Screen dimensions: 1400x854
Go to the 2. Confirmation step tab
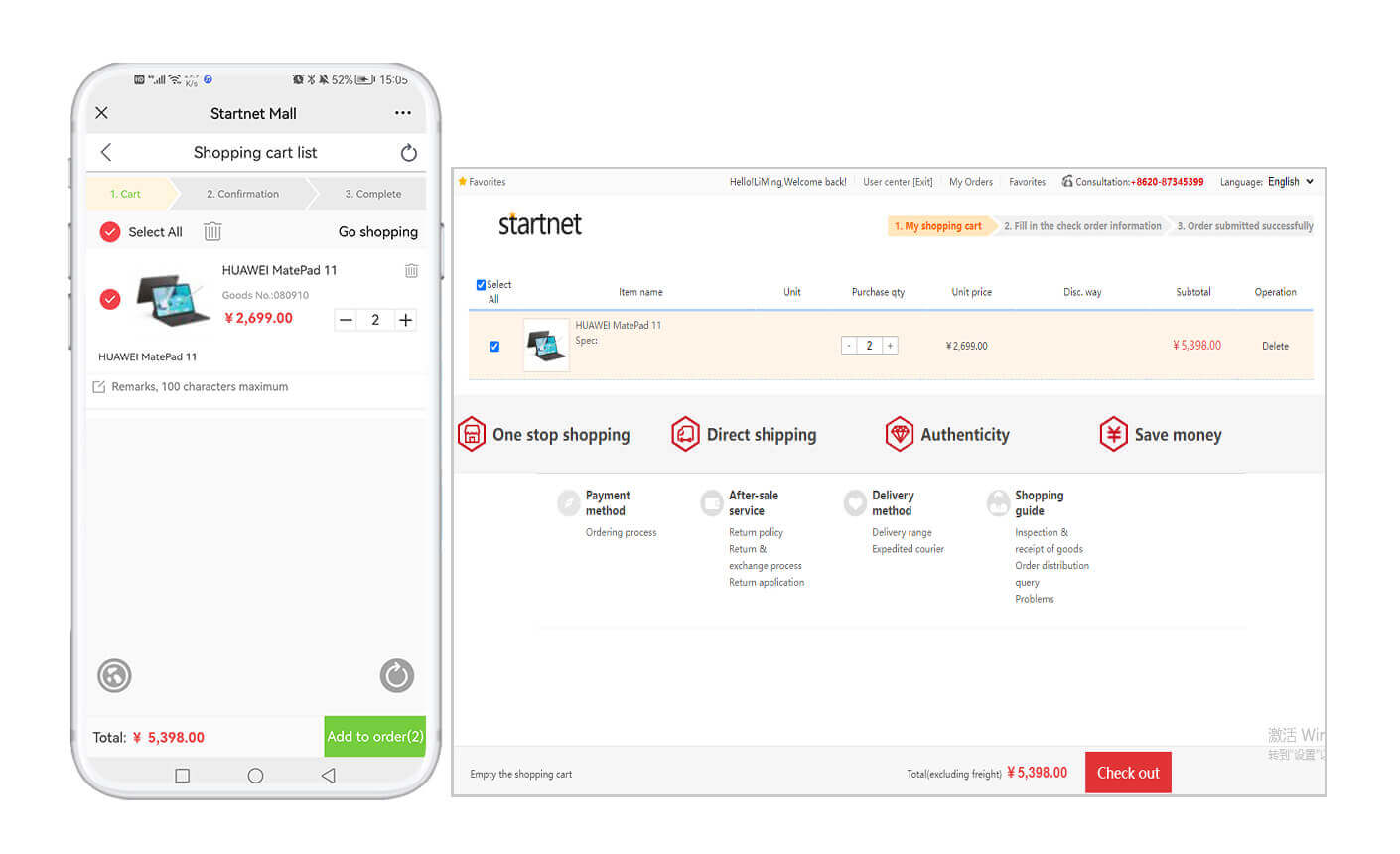[x=242, y=194]
